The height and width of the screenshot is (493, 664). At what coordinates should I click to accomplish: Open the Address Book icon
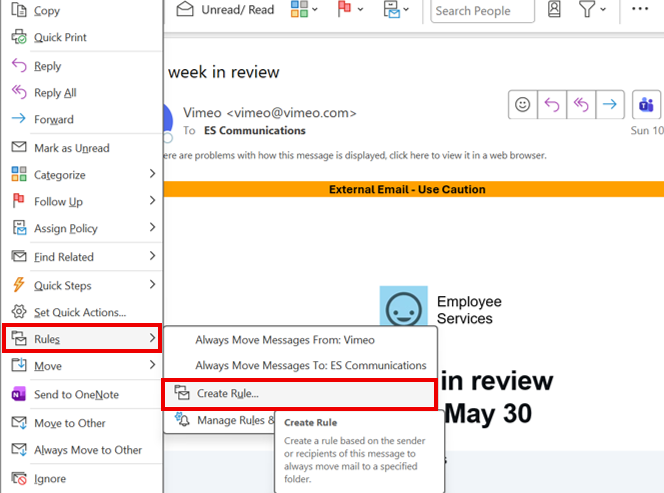[554, 9]
